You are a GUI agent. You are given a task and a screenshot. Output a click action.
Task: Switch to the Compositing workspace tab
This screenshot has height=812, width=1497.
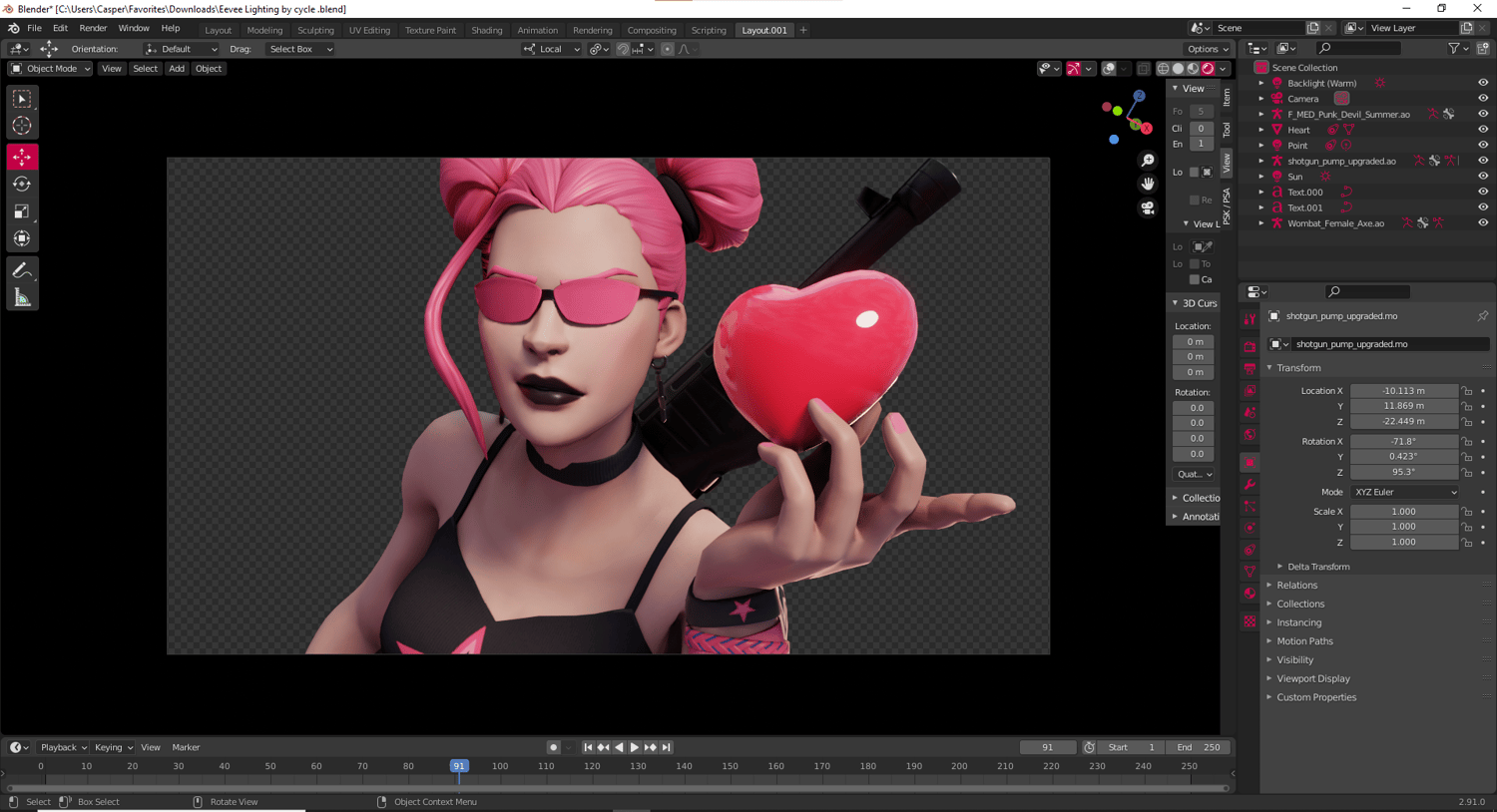[x=652, y=30]
